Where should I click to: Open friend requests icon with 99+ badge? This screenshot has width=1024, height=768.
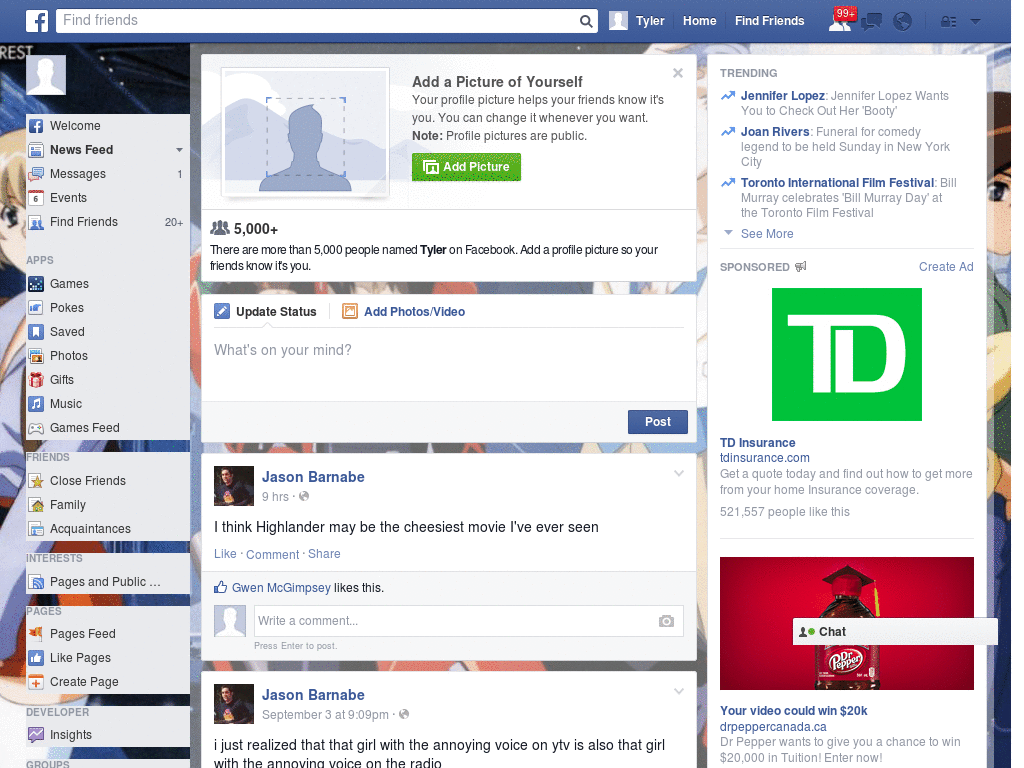(x=840, y=20)
